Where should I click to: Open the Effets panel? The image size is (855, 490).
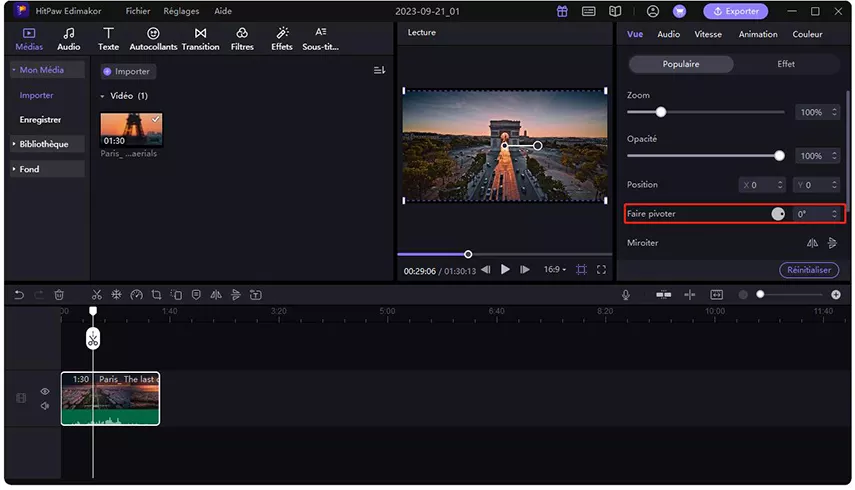point(282,39)
